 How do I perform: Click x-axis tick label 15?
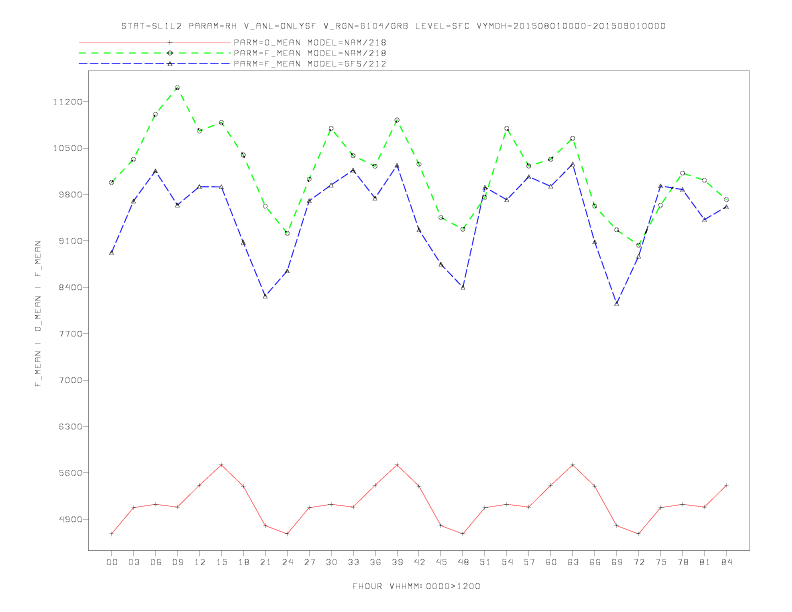point(221,562)
